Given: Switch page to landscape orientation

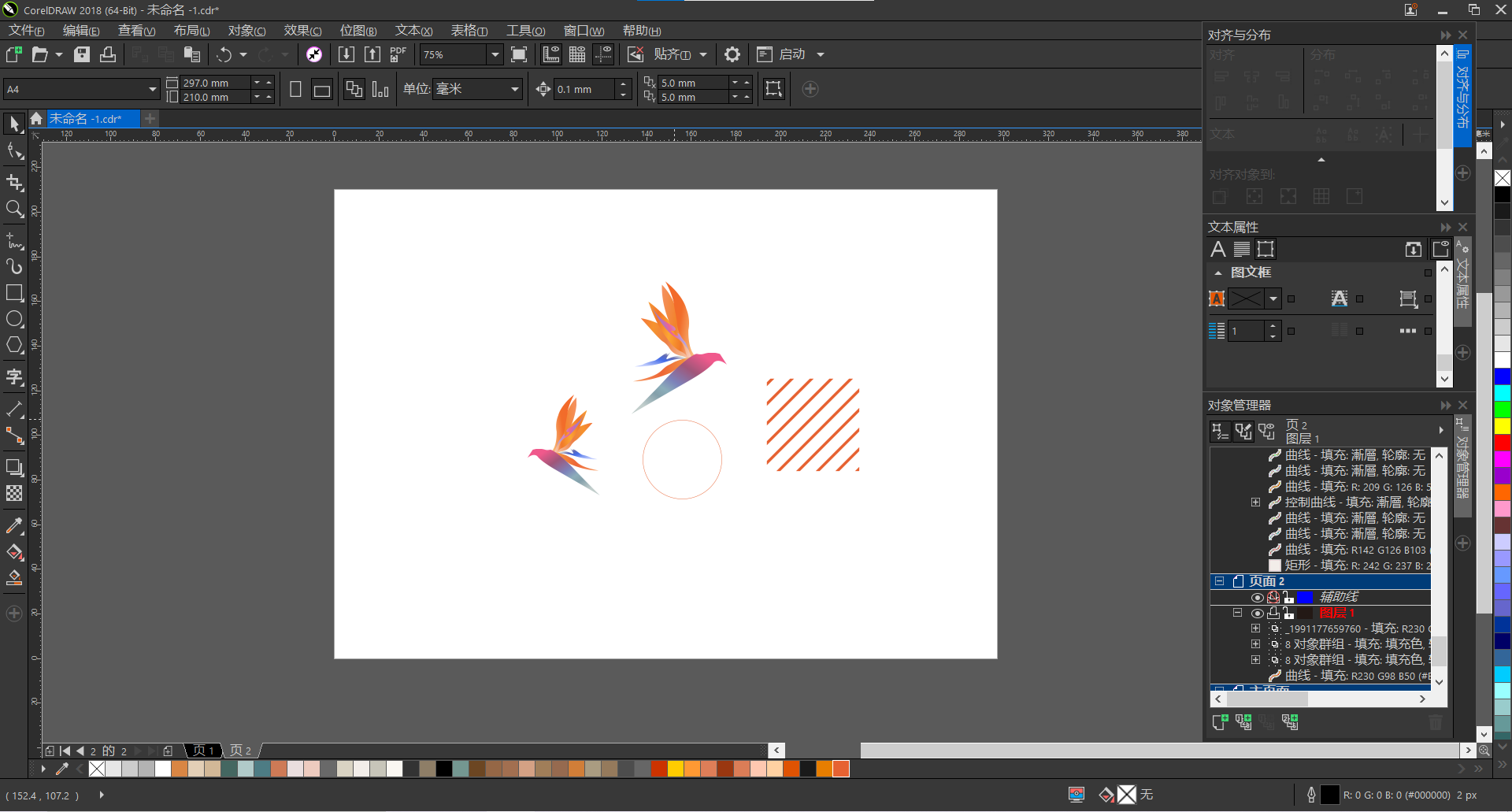Looking at the screenshot, I should (321, 90).
